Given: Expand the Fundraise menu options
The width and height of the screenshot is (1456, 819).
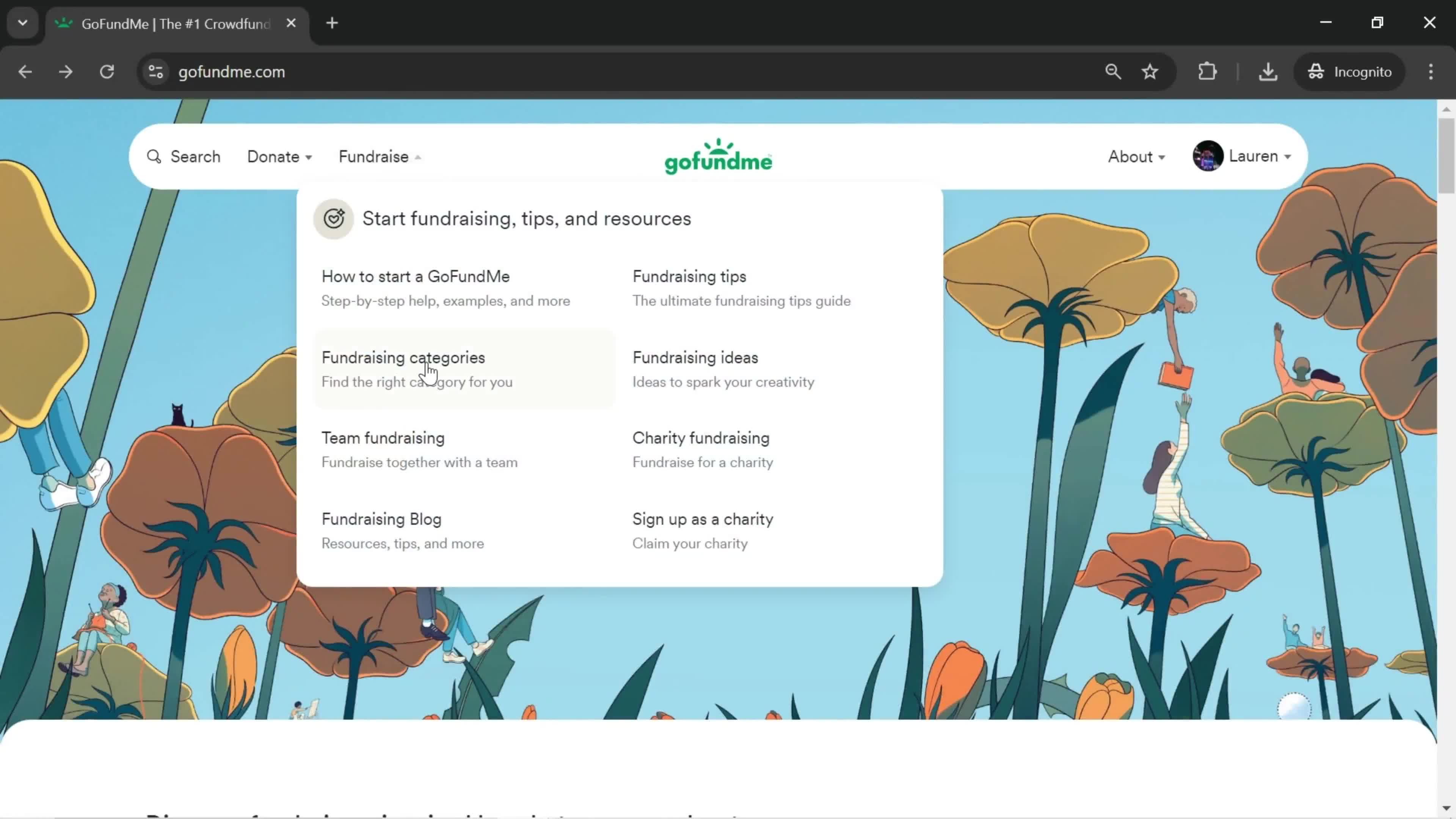Looking at the screenshot, I should pyautogui.click(x=380, y=156).
